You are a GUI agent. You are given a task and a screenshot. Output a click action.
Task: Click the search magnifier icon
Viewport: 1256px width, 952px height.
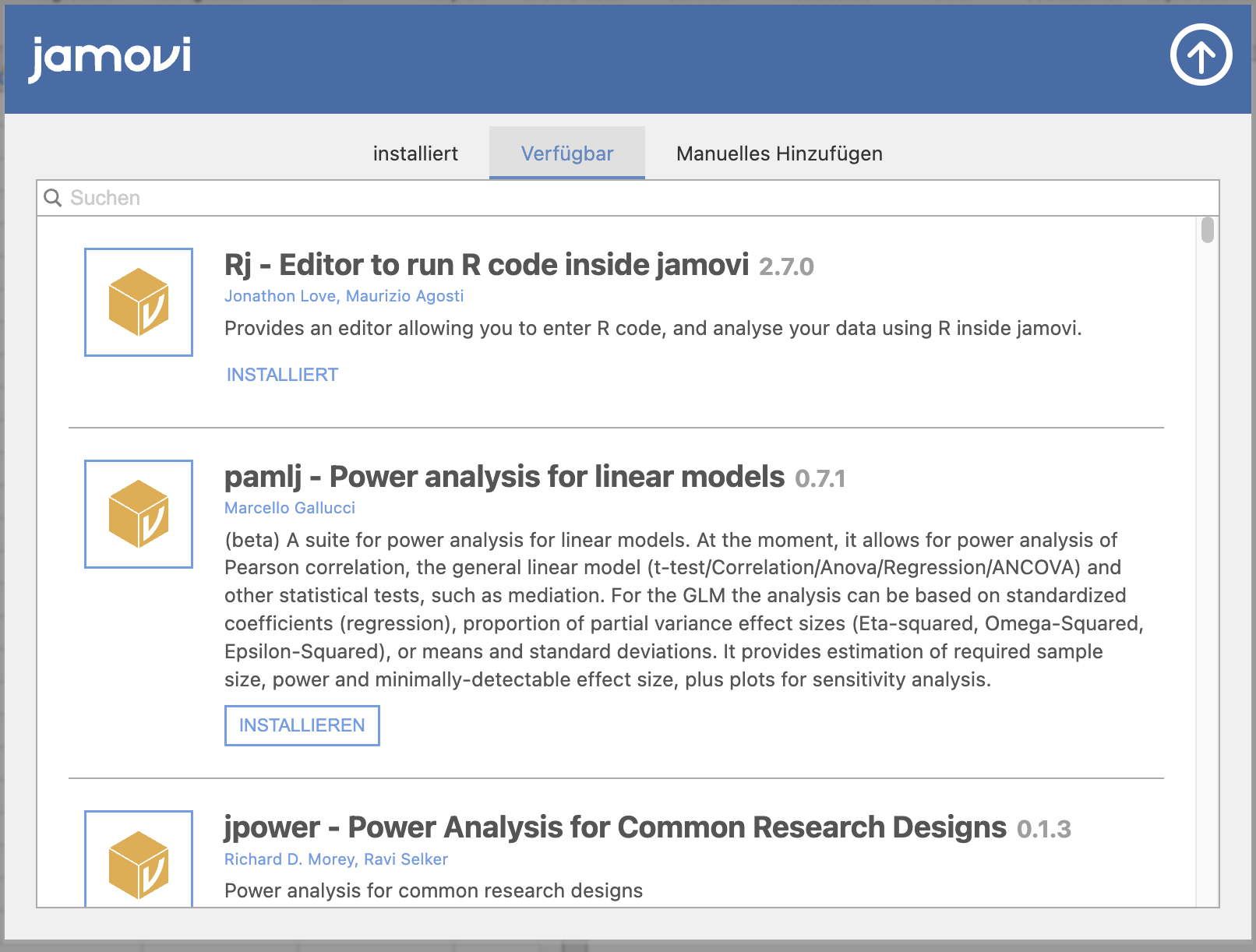click(x=53, y=198)
